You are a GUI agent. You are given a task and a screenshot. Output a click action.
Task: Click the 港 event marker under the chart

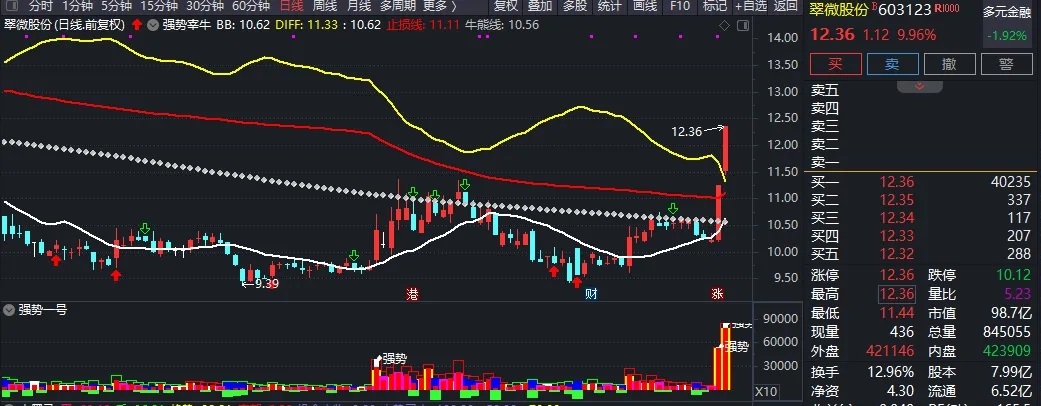point(412,293)
